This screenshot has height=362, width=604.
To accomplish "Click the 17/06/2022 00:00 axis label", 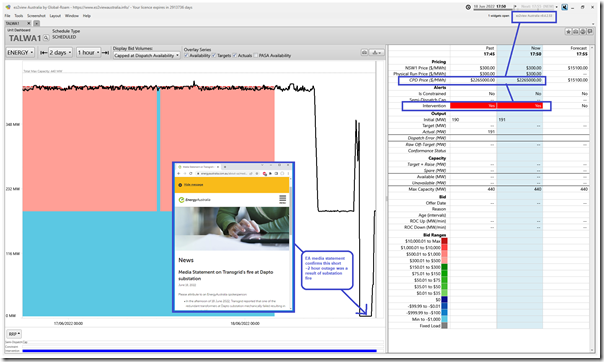I will coord(68,323).
